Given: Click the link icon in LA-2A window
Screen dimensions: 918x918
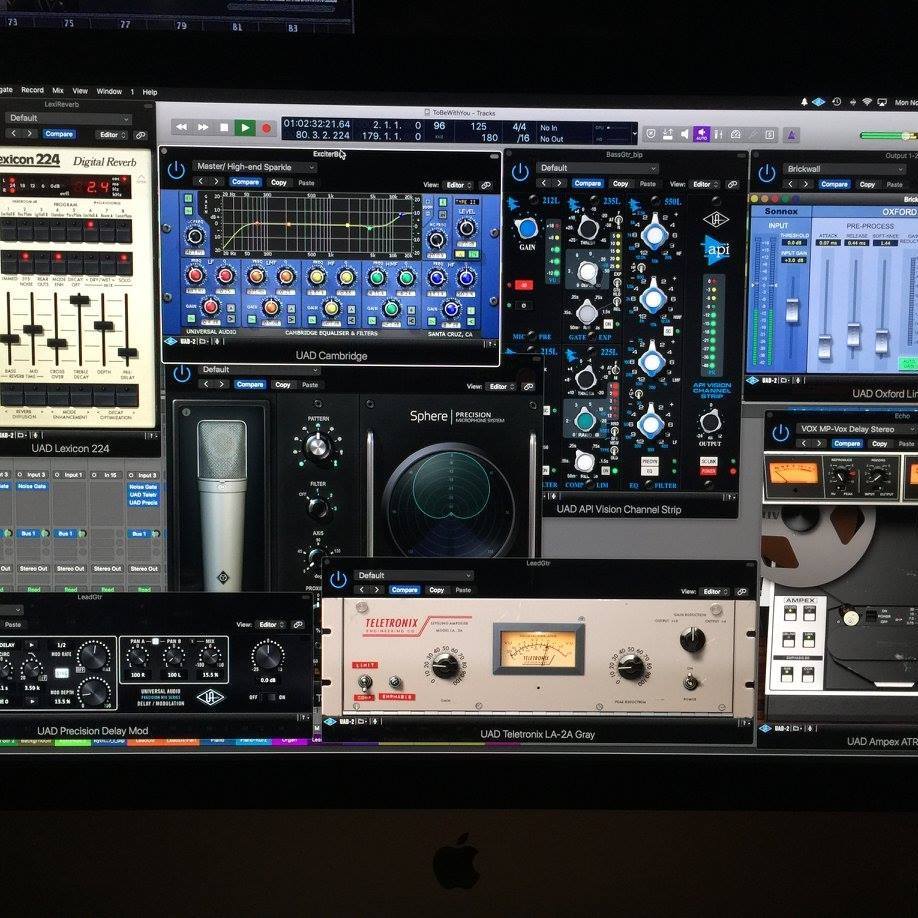Looking at the screenshot, I should pyautogui.click(x=742, y=592).
